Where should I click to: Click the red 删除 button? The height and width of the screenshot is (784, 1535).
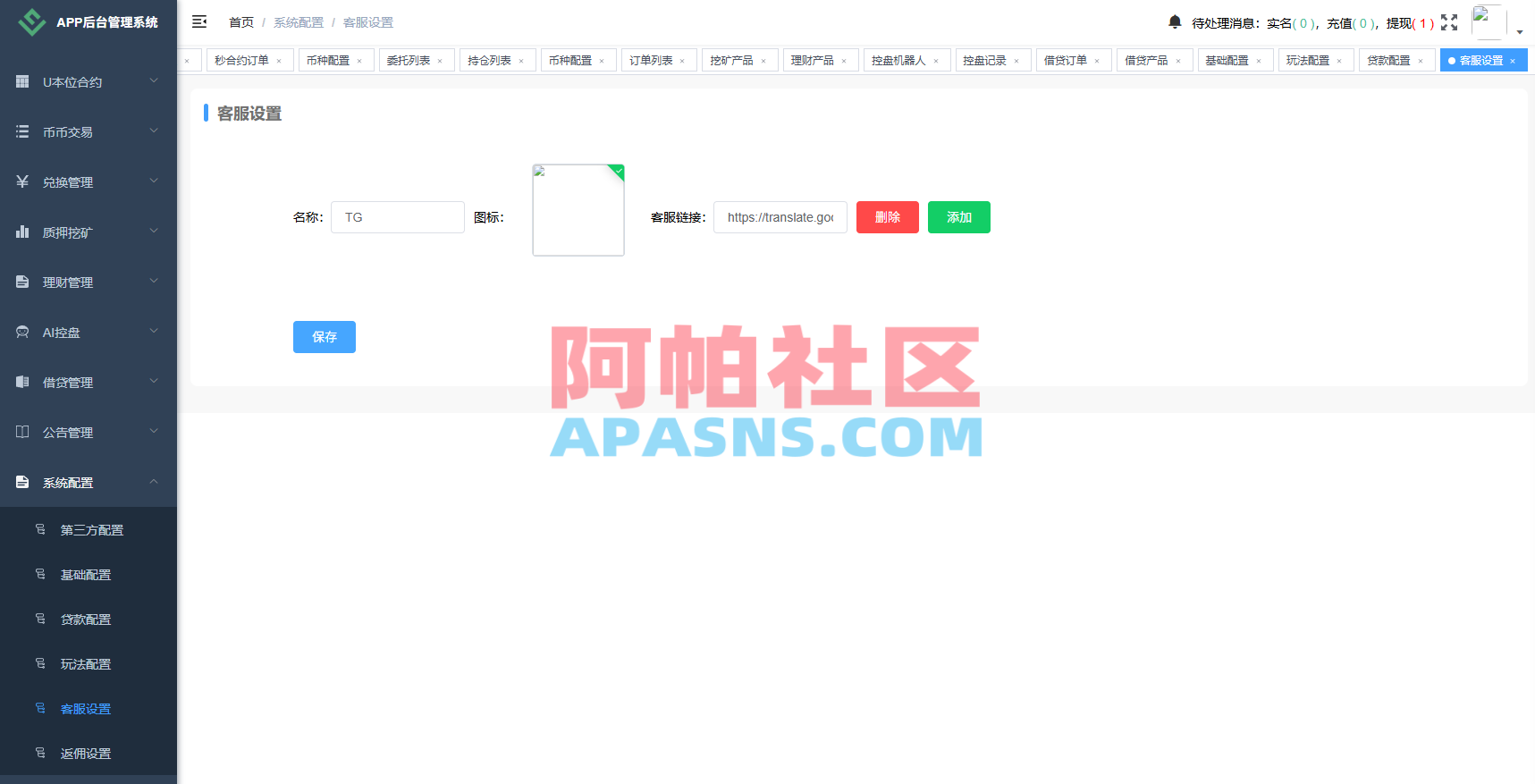pos(888,217)
